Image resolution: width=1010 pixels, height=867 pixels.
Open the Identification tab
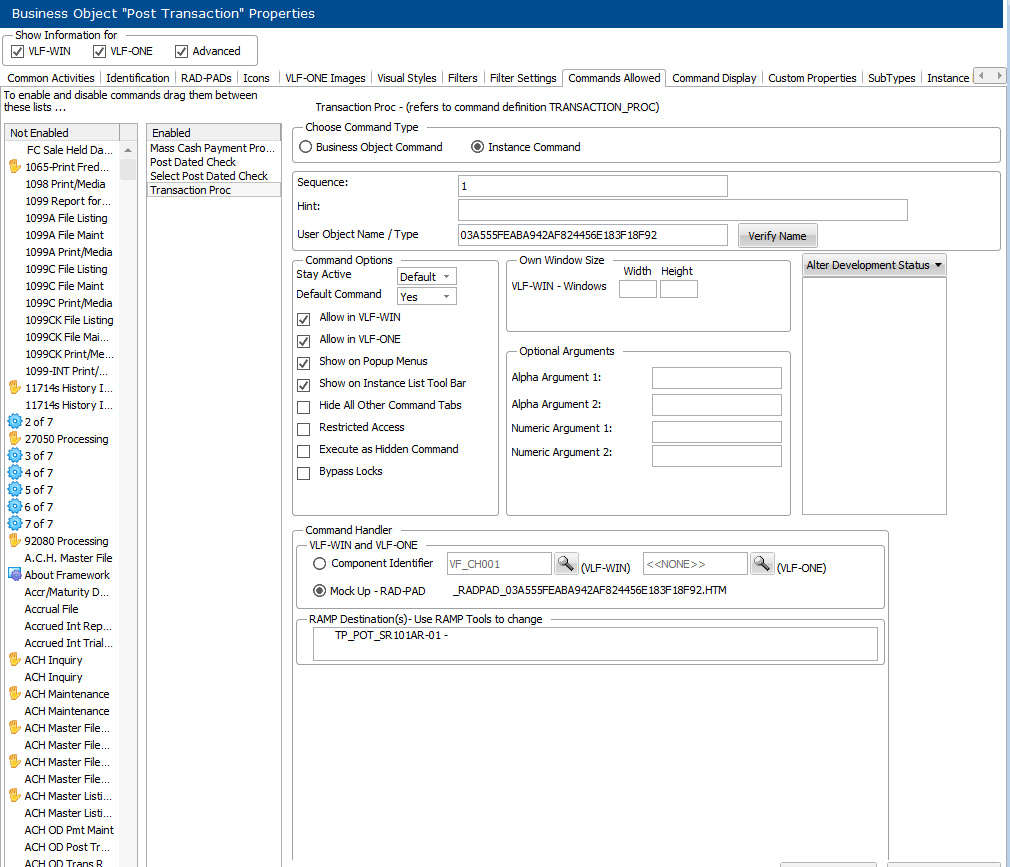138,78
